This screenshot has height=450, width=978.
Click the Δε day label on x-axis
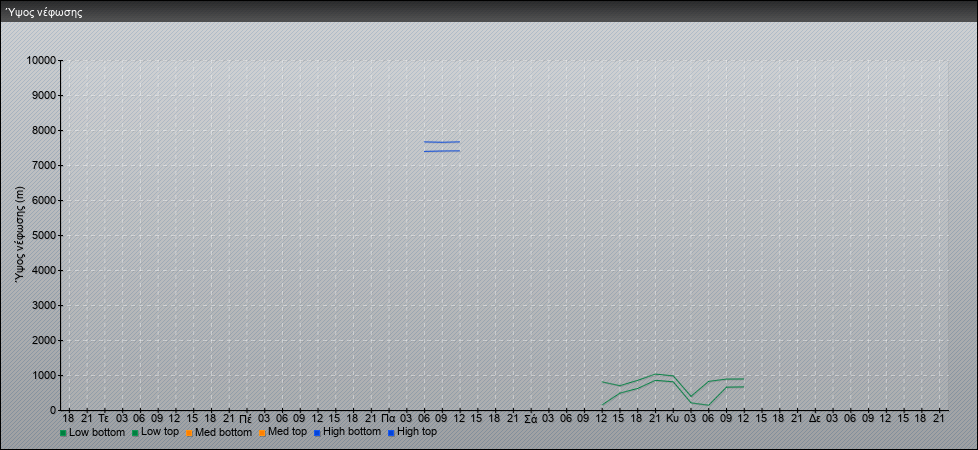tap(815, 418)
